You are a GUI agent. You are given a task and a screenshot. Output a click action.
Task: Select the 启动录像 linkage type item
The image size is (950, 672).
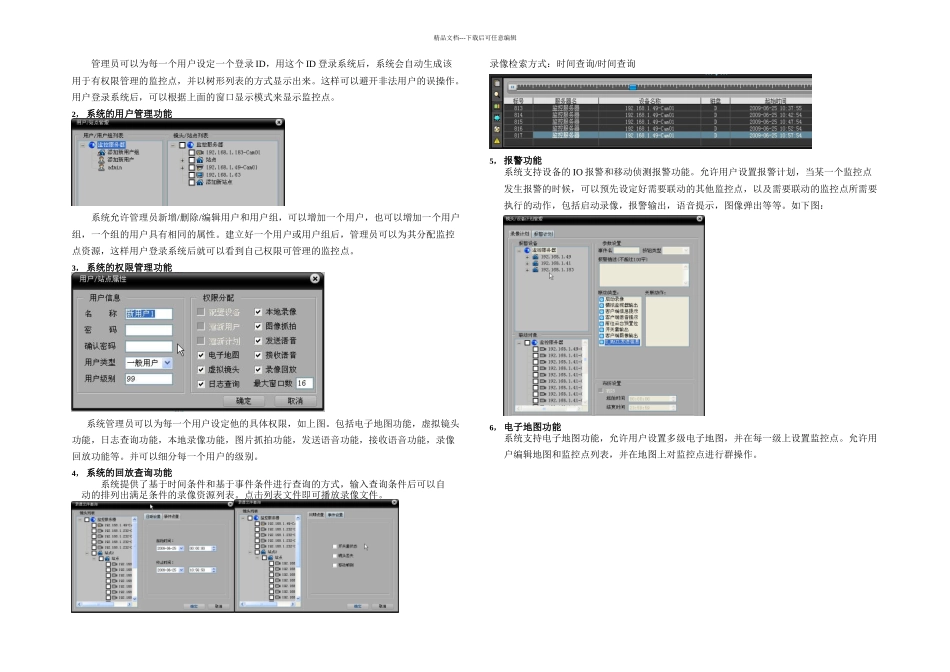(x=614, y=299)
